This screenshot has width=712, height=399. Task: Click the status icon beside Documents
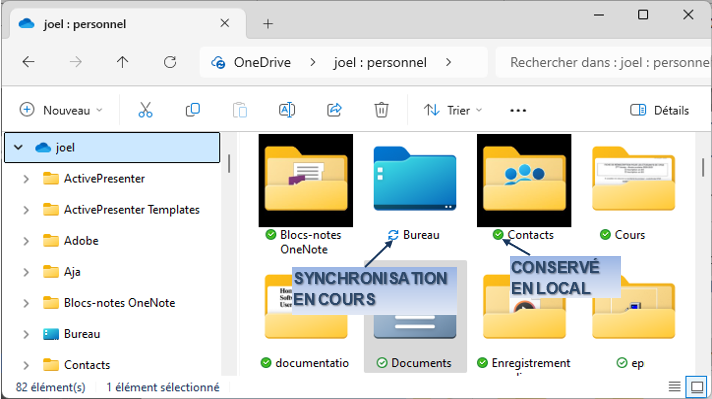(382, 363)
